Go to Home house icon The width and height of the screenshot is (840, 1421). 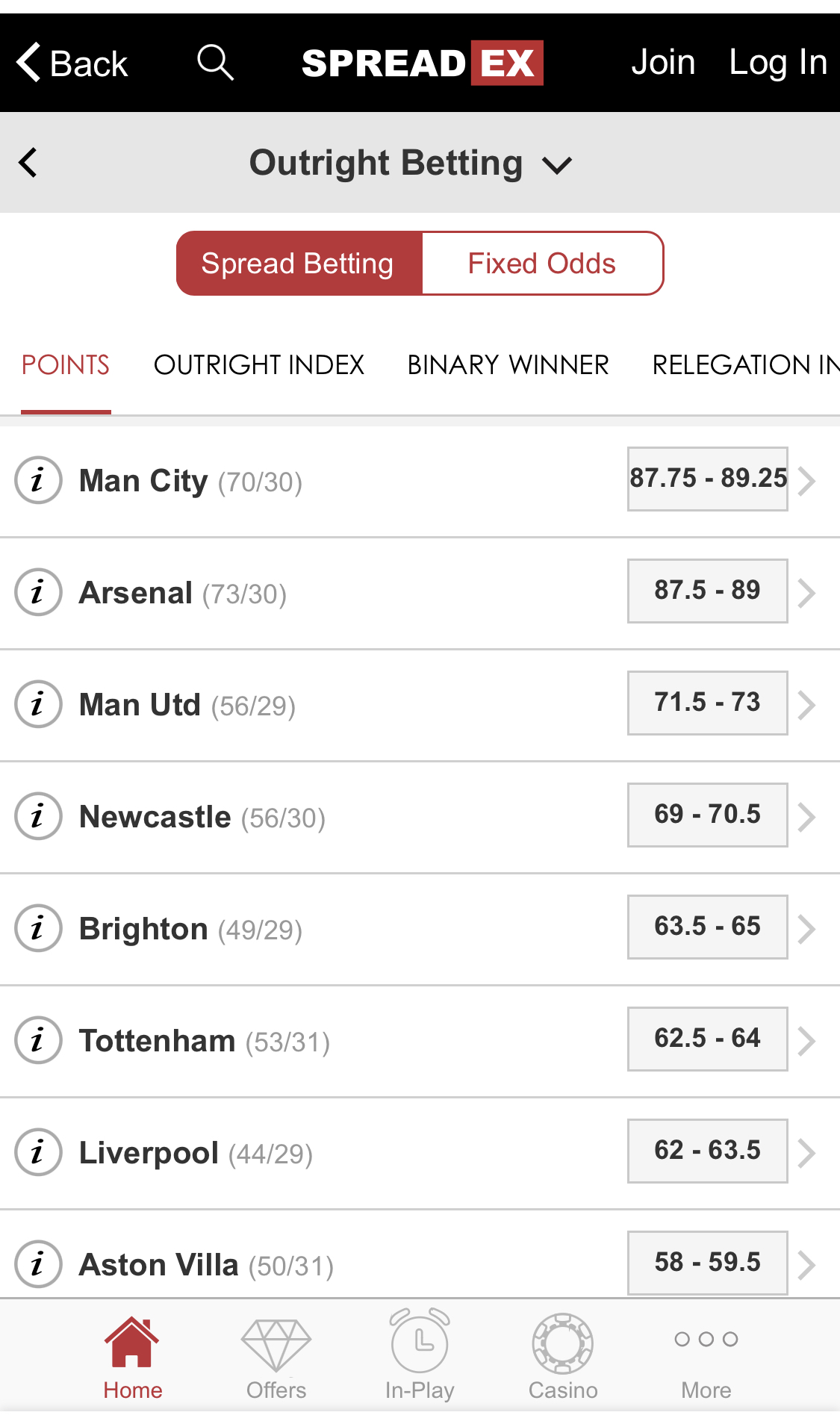pyautogui.click(x=132, y=1342)
